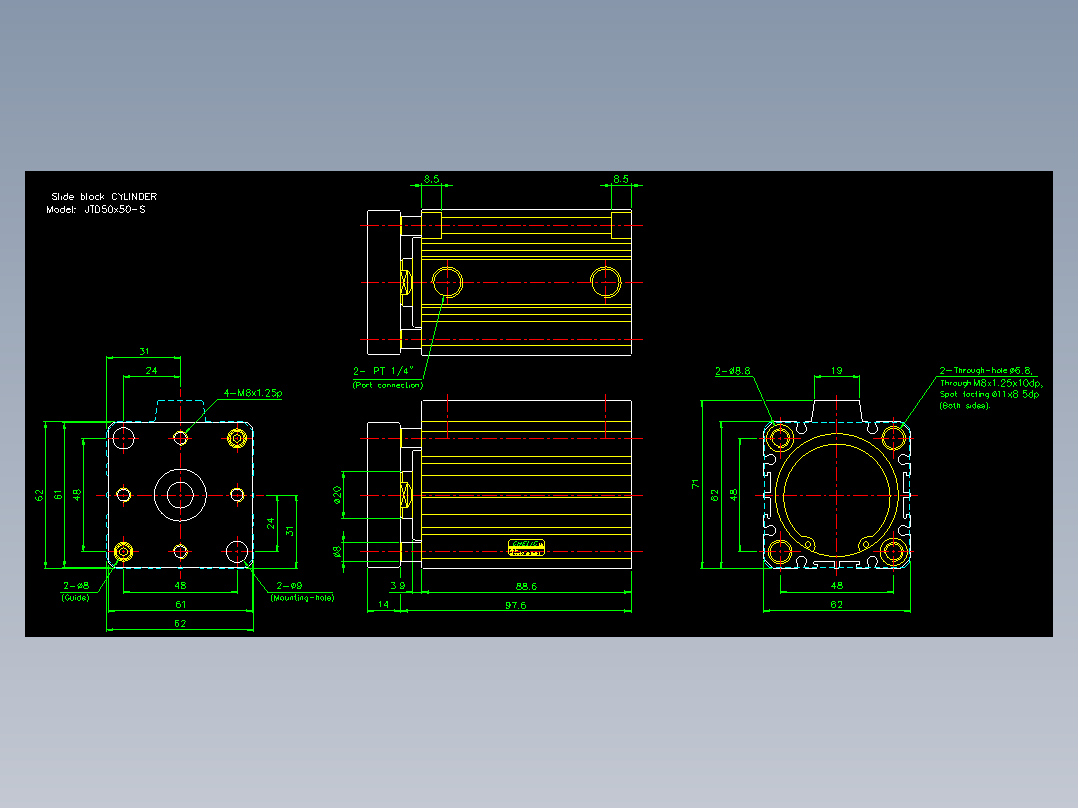This screenshot has height=808, width=1078.
Task: Select the ø20 rod diameter dimension
Action: coord(337,494)
